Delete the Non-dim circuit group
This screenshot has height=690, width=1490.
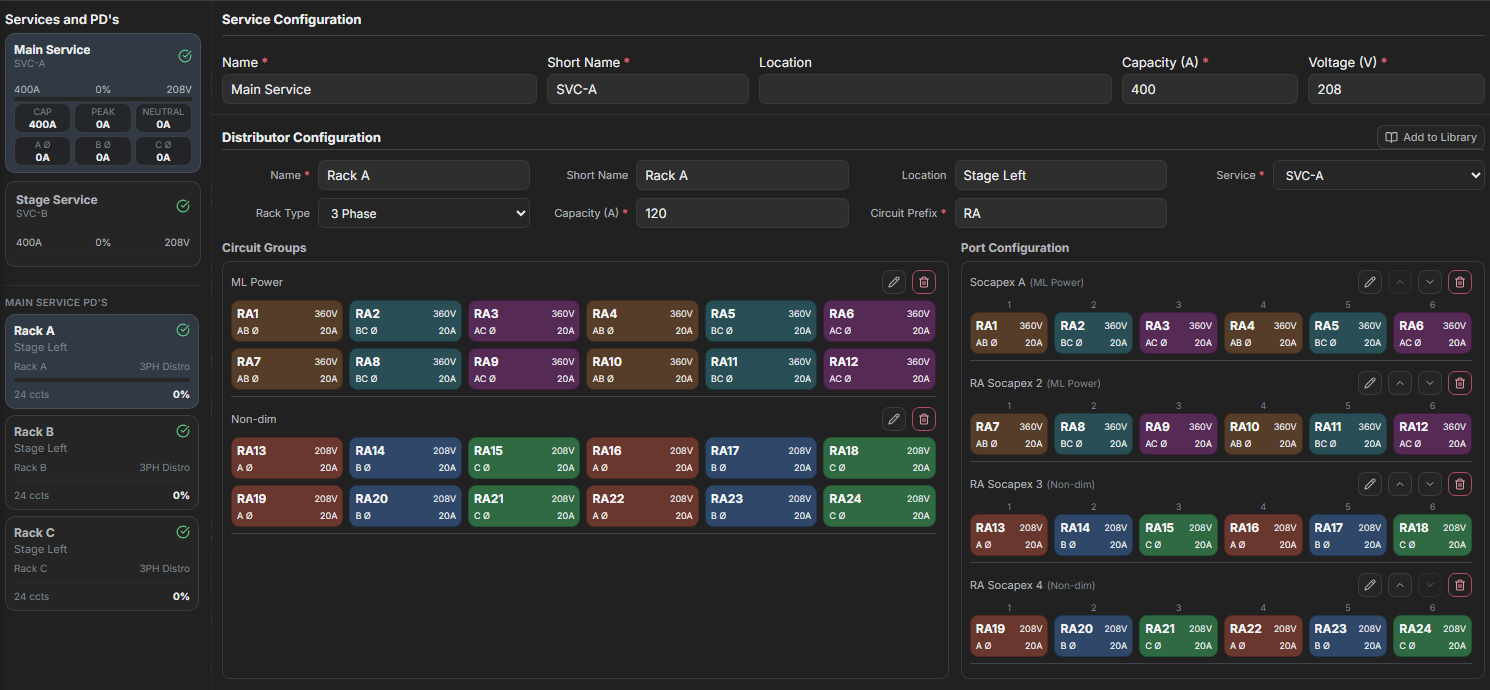924,419
